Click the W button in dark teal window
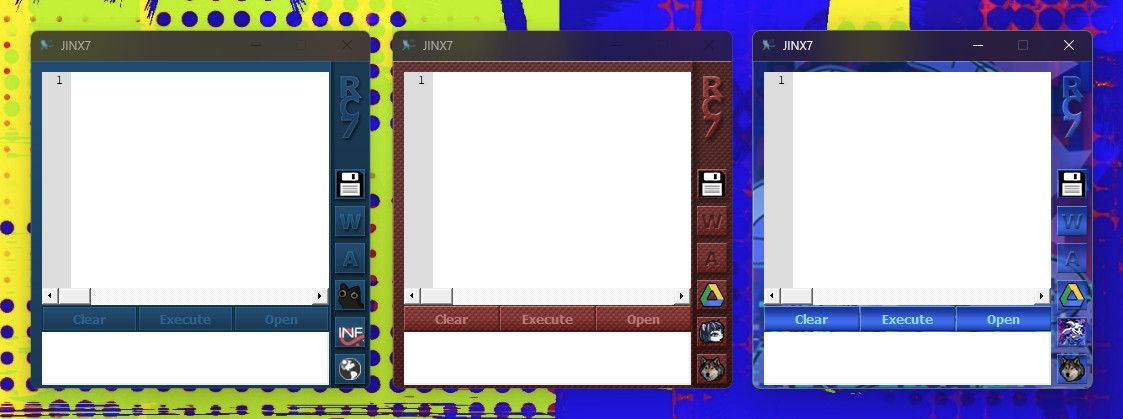The image size is (1123, 419). coord(350,221)
